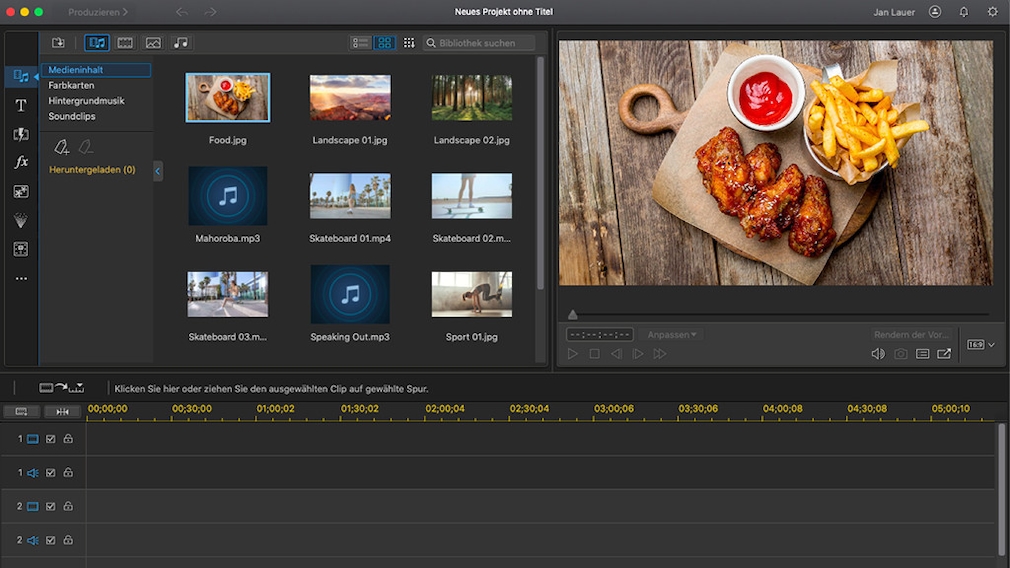Click the preview volume speaker icon
This screenshot has width=1010, height=568.
tap(877, 354)
